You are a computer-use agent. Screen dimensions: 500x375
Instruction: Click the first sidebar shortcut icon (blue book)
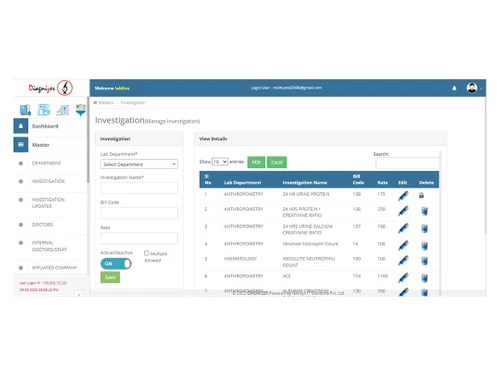click(x=25, y=110)
